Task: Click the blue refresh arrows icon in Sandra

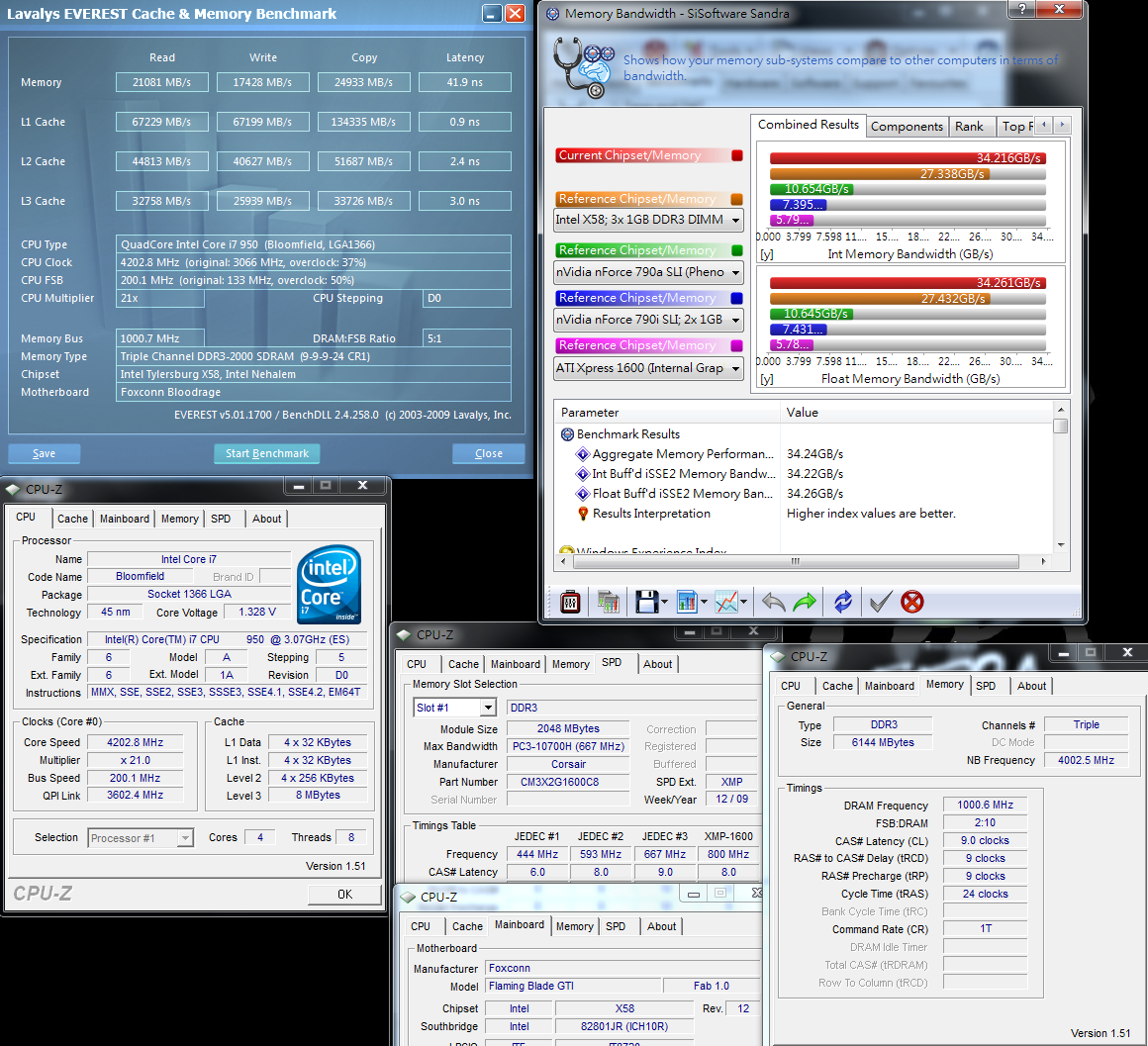Action: [x=843, y=603]
